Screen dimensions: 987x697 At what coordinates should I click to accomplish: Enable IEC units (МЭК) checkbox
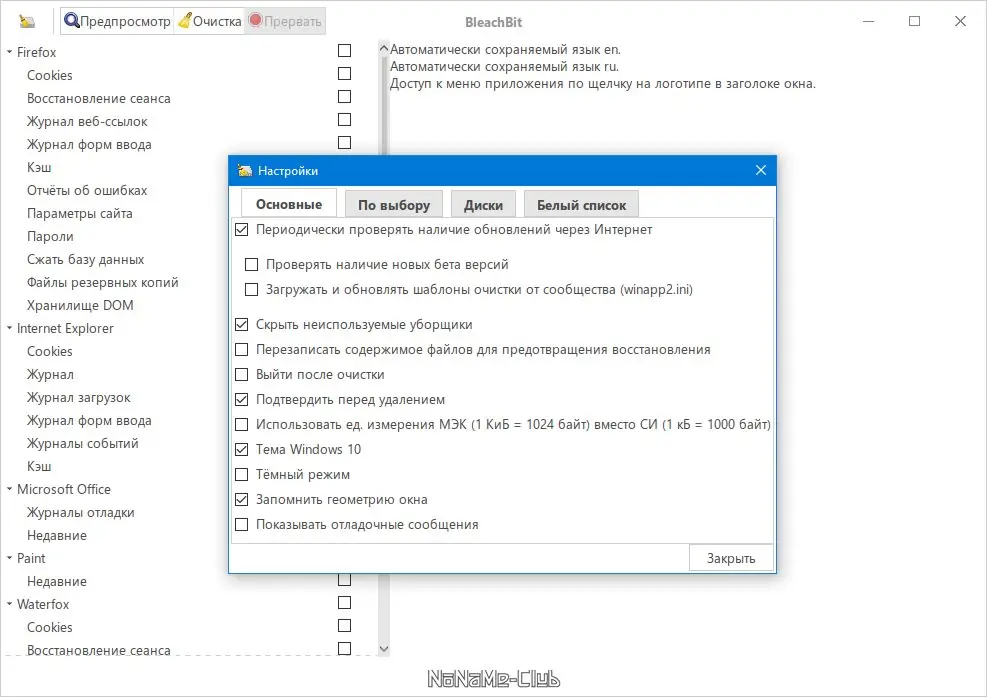pyautogui.click(x=242, y=424)
